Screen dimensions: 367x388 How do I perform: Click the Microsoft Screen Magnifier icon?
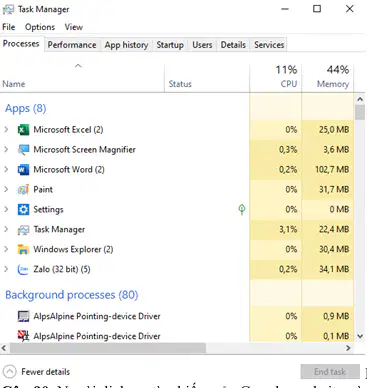(x=23, y=149)
